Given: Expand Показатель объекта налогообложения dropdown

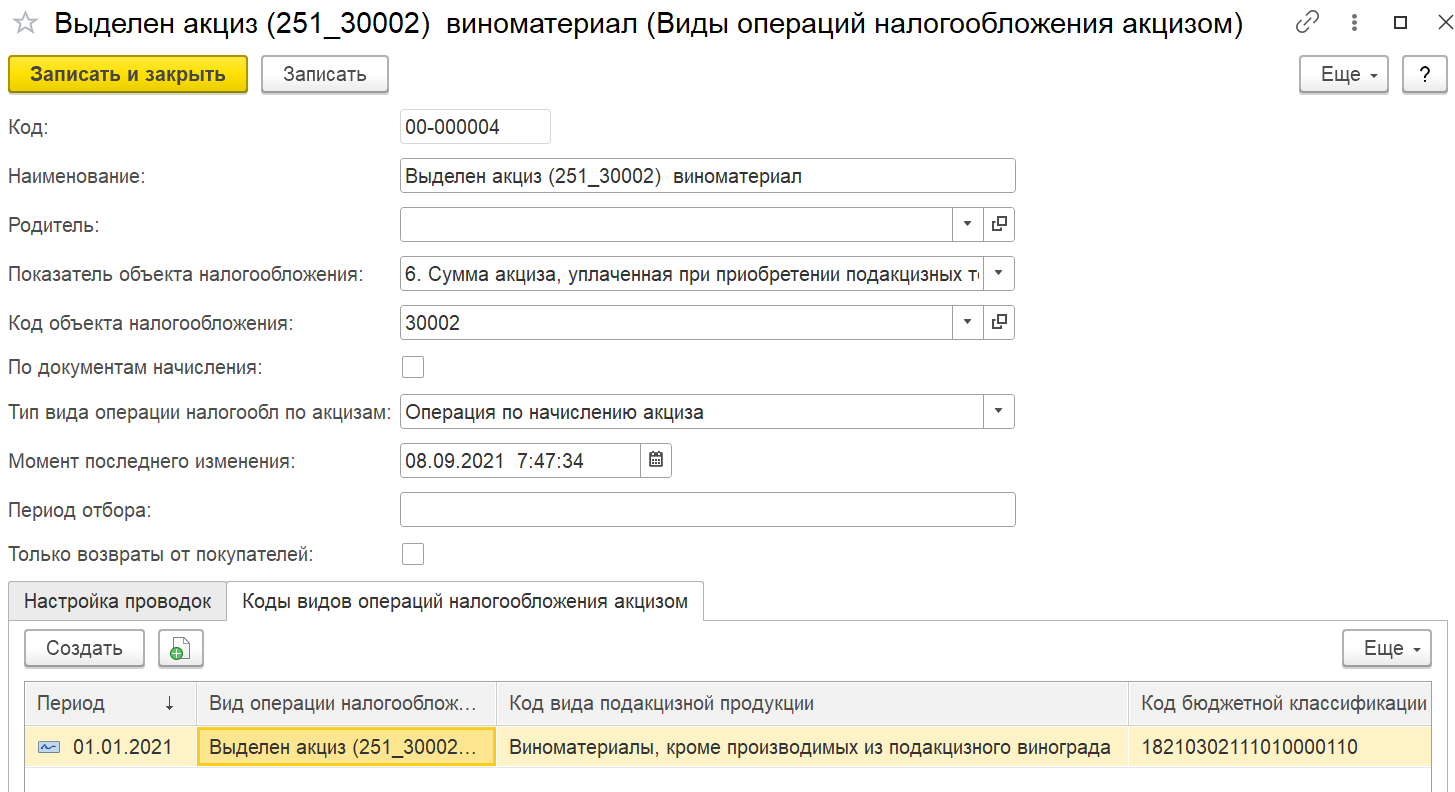Looking at the screenshot, I should coord(999,273).
